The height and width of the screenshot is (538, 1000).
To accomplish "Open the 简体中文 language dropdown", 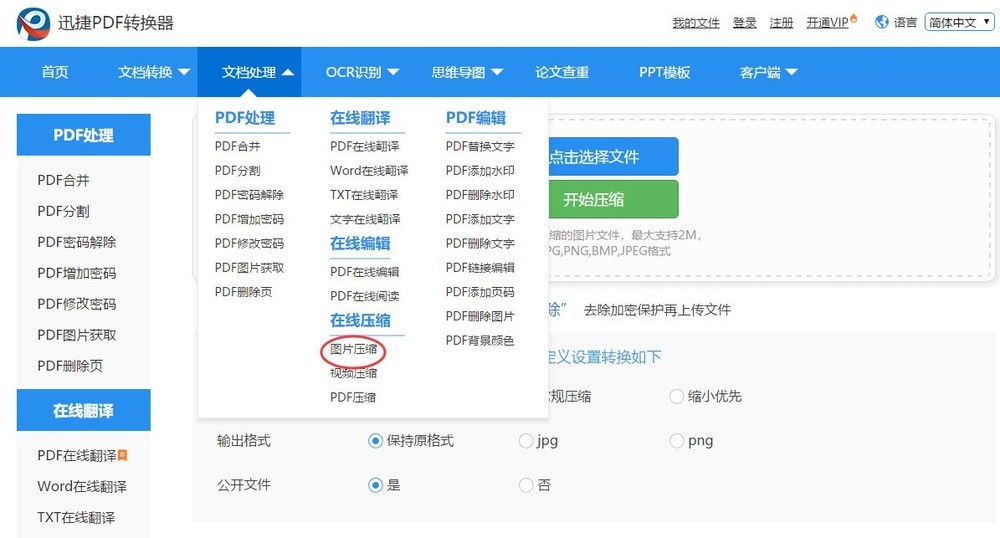I will click(x=959, y=22).
